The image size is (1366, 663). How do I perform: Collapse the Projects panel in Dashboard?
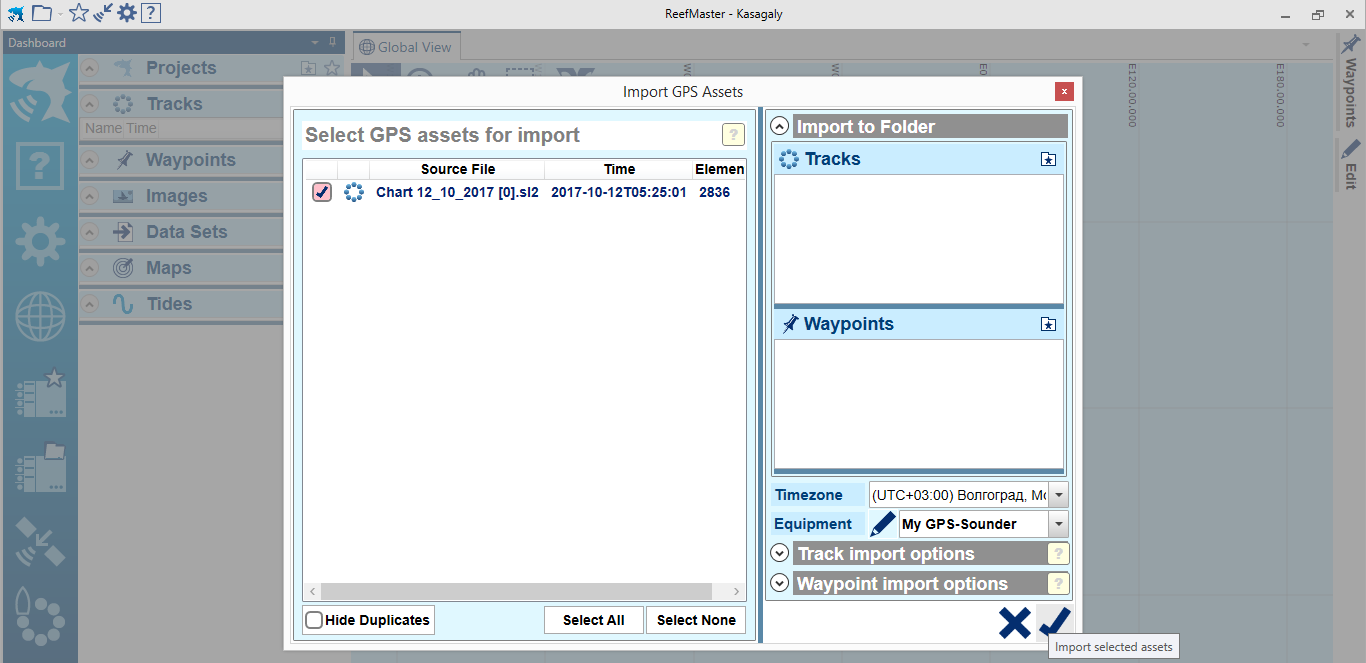point(90,68)
